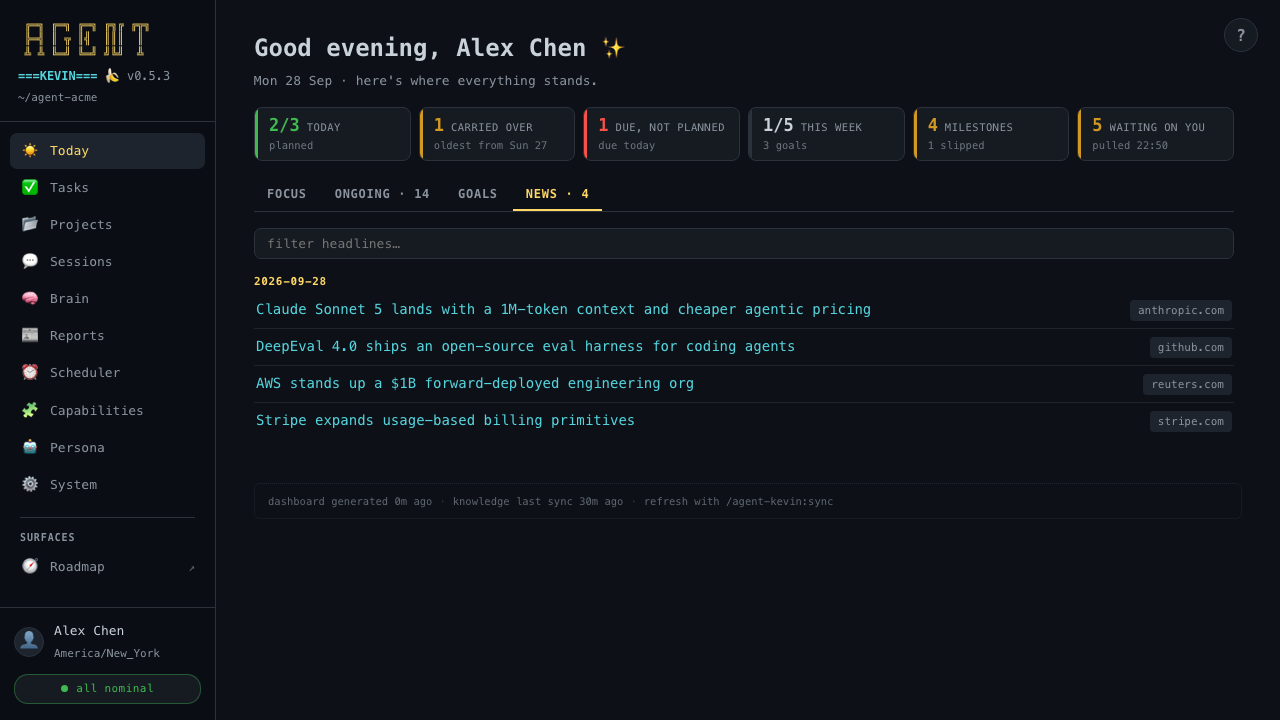Open Roadmap external link arrow
Screen dimensions: 1280x720
pos(192,568)
